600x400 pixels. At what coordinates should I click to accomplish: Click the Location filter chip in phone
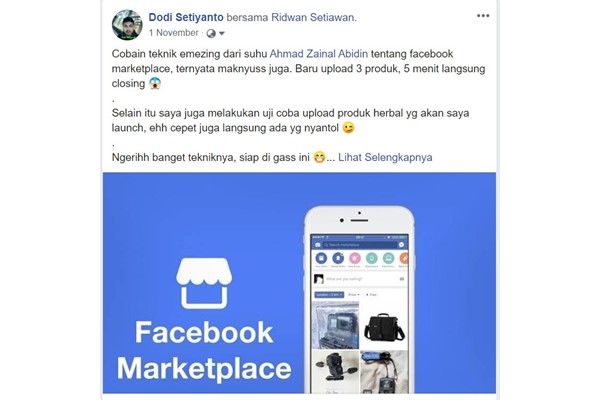[x=329, y=294]
